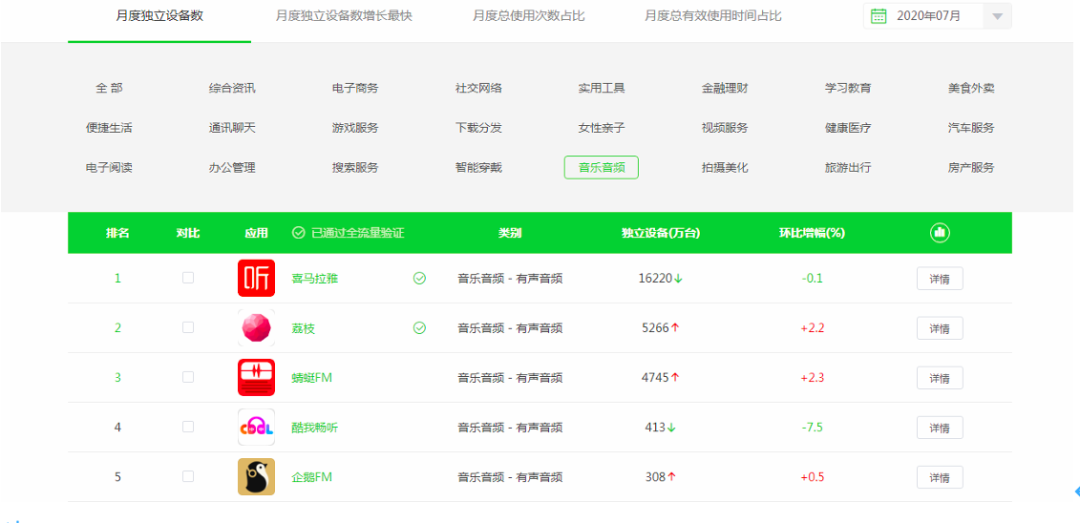Select the 便捷生活 category
The height and width of the screenshot is (523, 1080).
(109, 127)
